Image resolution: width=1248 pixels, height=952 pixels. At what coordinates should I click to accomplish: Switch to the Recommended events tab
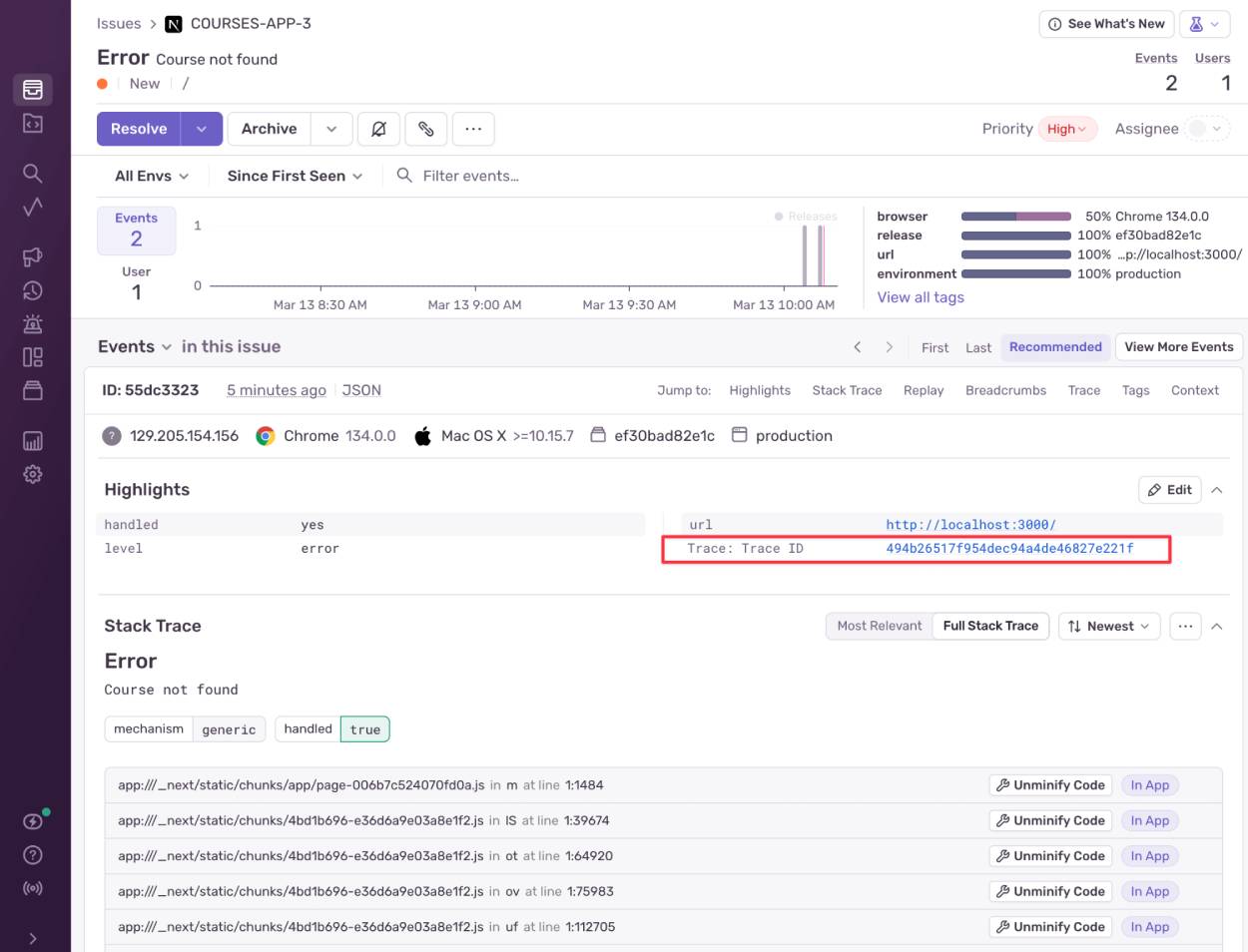[x=1055, y=346]
